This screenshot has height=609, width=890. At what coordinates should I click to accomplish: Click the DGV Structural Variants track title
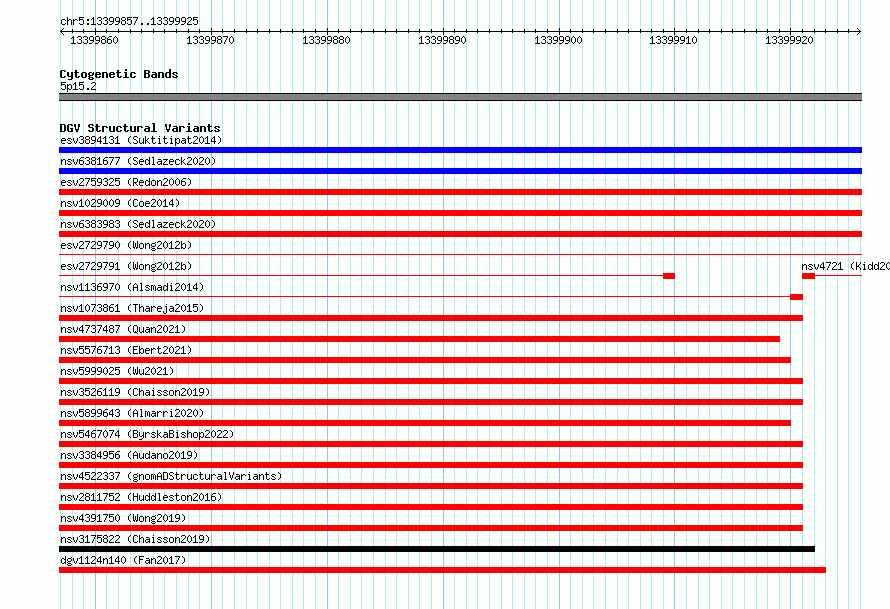coord(140,128)
